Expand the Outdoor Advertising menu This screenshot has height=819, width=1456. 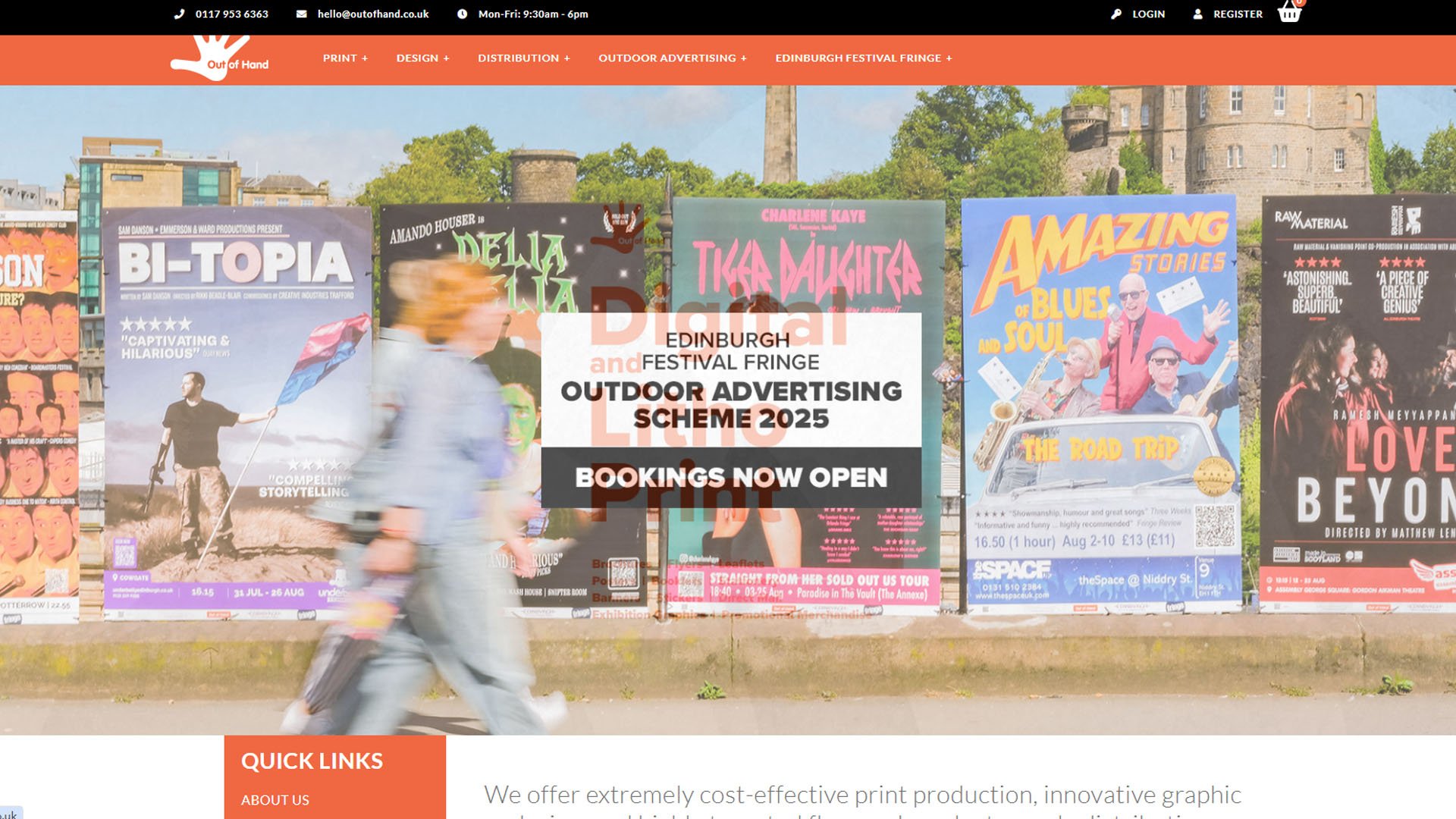point(672,58)
